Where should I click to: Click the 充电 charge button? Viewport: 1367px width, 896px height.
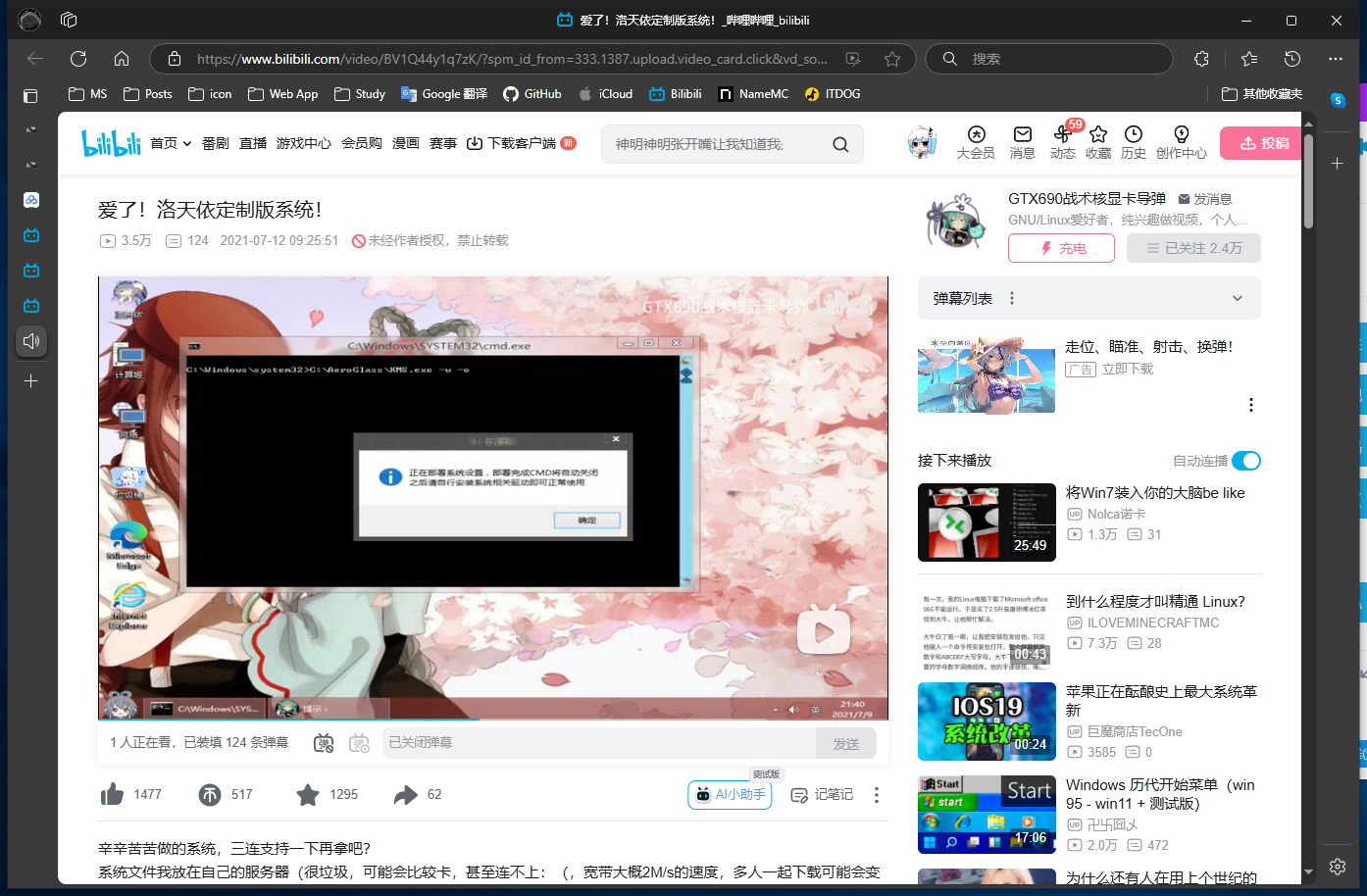(x=1061, y=248)
